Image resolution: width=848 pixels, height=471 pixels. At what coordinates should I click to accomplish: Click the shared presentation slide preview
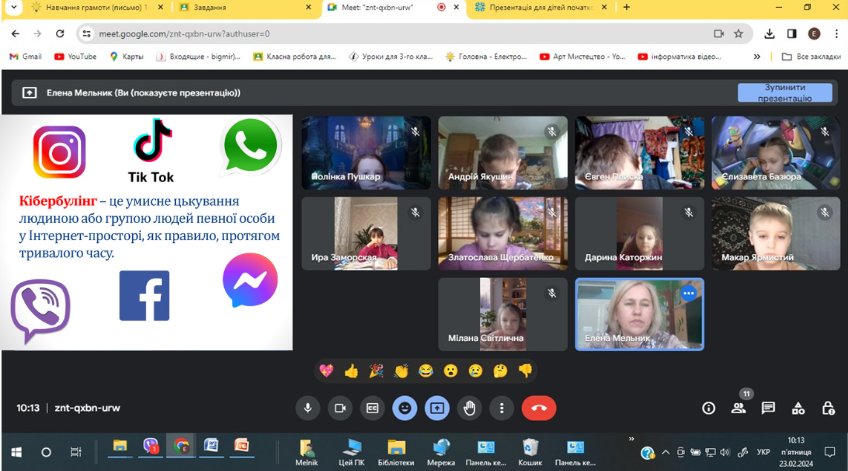coord(147,232)
